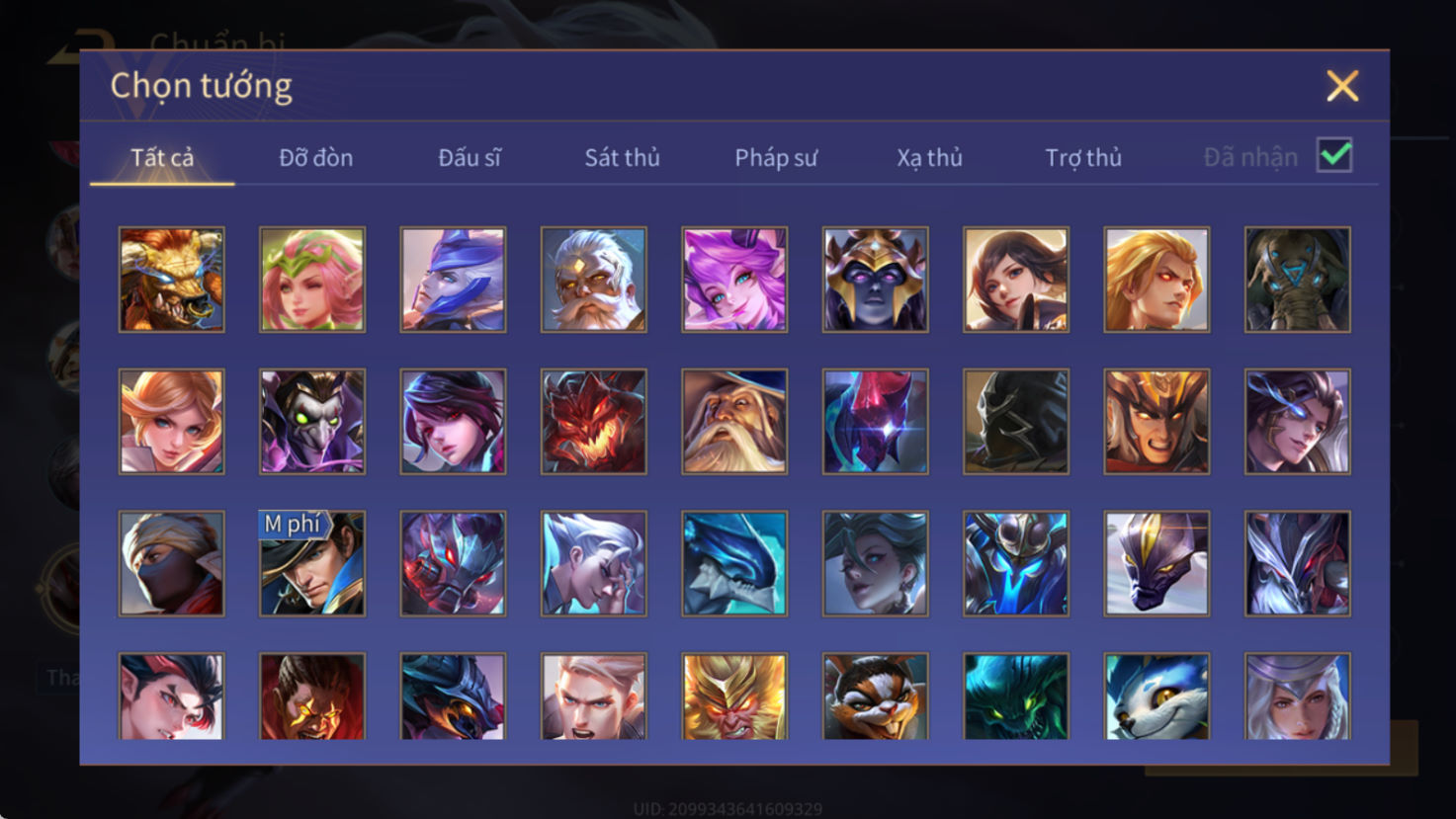Open the Đấu sĩ tab
The width and height of the screenshot is (1456, 819).
pos(470,158)
